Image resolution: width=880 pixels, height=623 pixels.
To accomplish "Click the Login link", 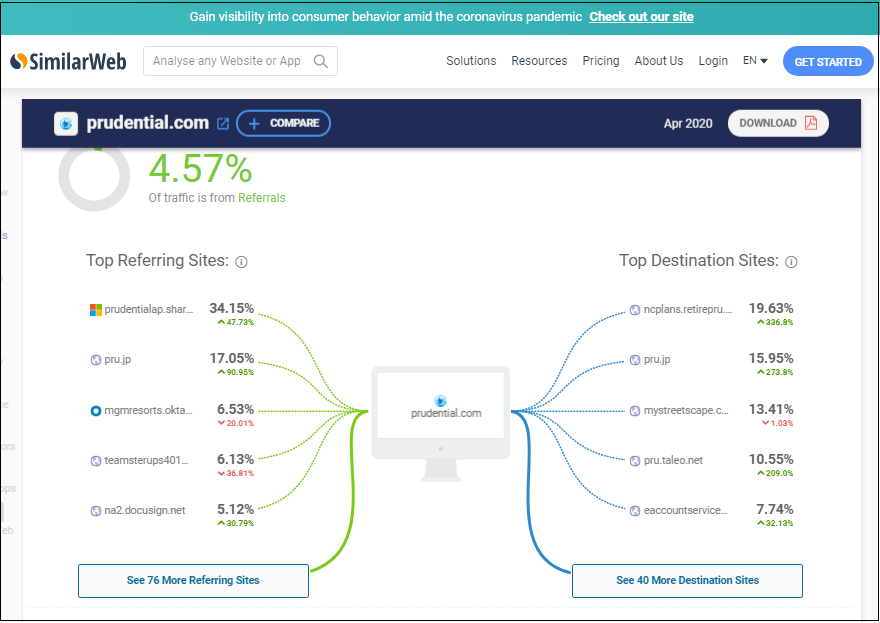I will (713, 61).
